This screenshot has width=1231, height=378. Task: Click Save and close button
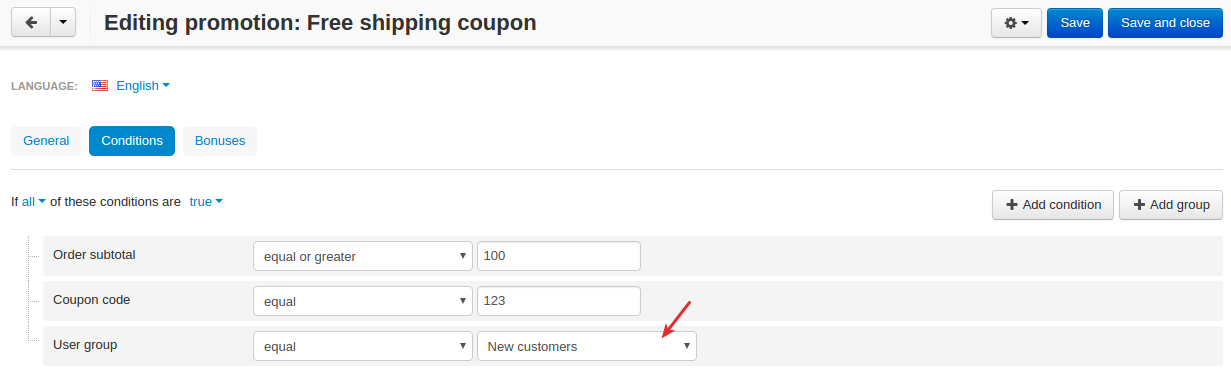coord(1165,23)
